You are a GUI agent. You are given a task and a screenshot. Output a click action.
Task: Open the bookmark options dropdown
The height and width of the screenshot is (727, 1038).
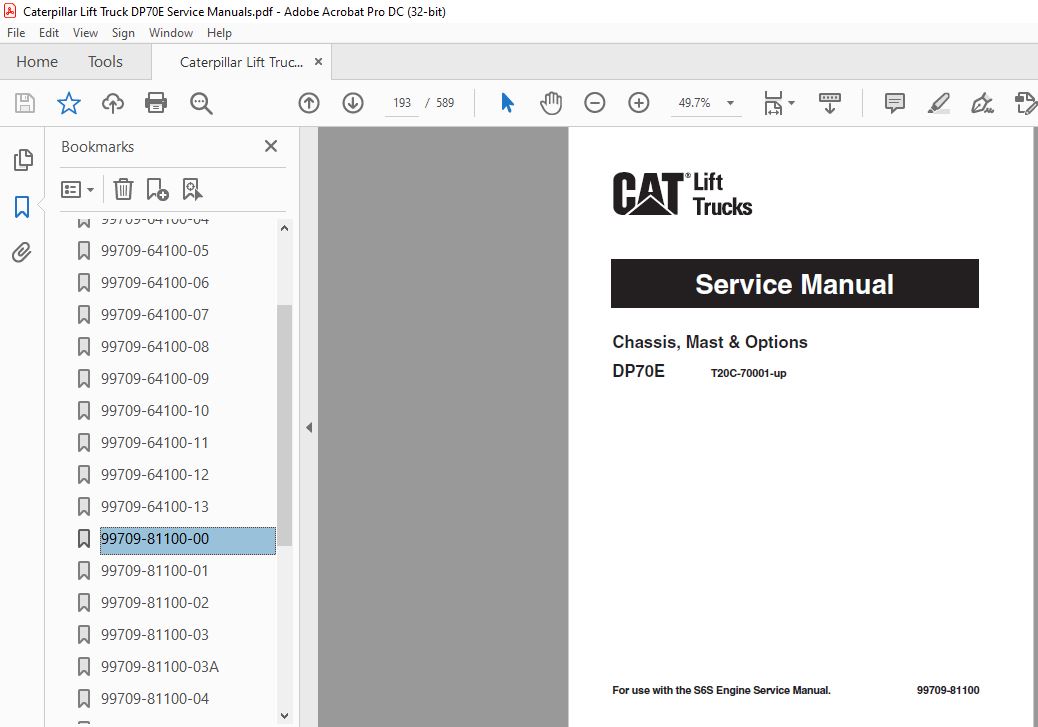point(77,190)
